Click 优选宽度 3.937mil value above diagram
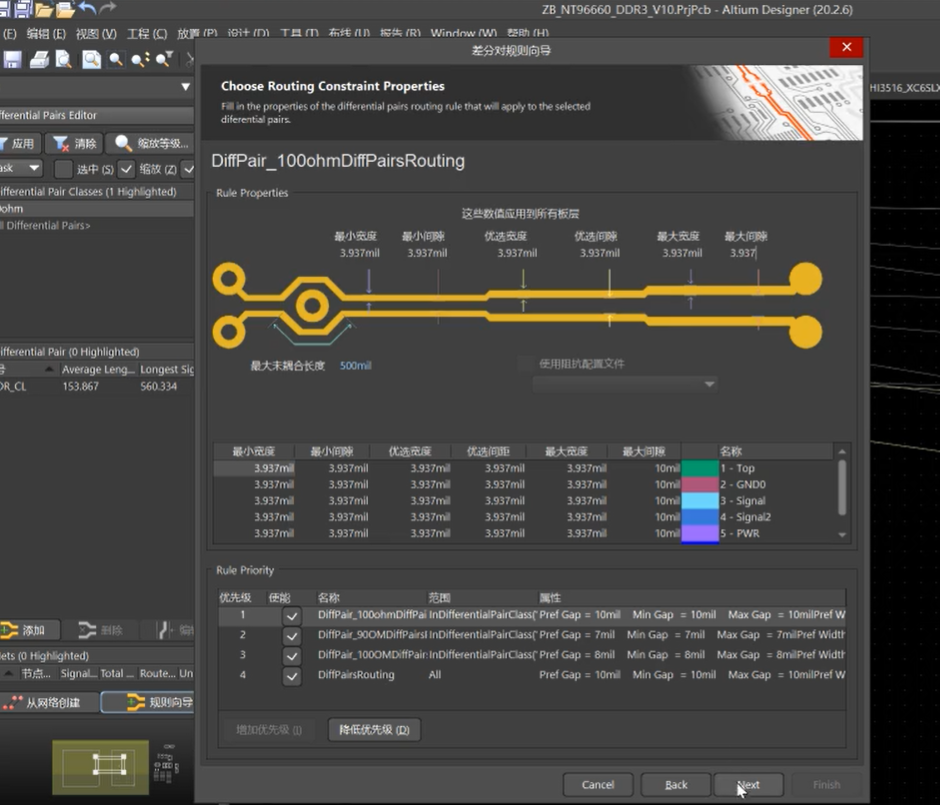 [517, 253]
